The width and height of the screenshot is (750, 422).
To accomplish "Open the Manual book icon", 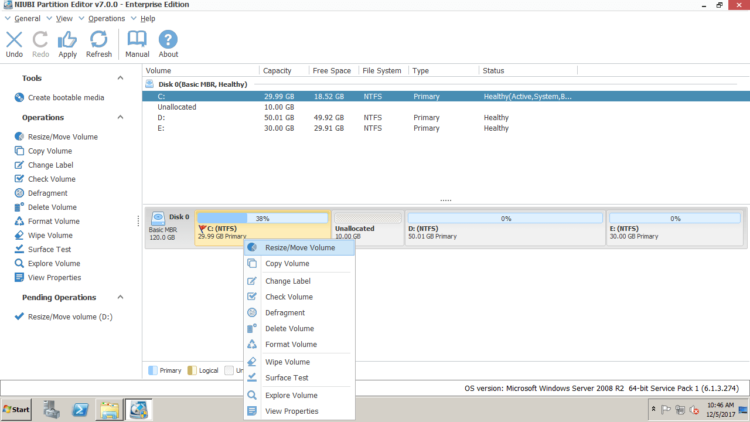I will coord(137,43).
